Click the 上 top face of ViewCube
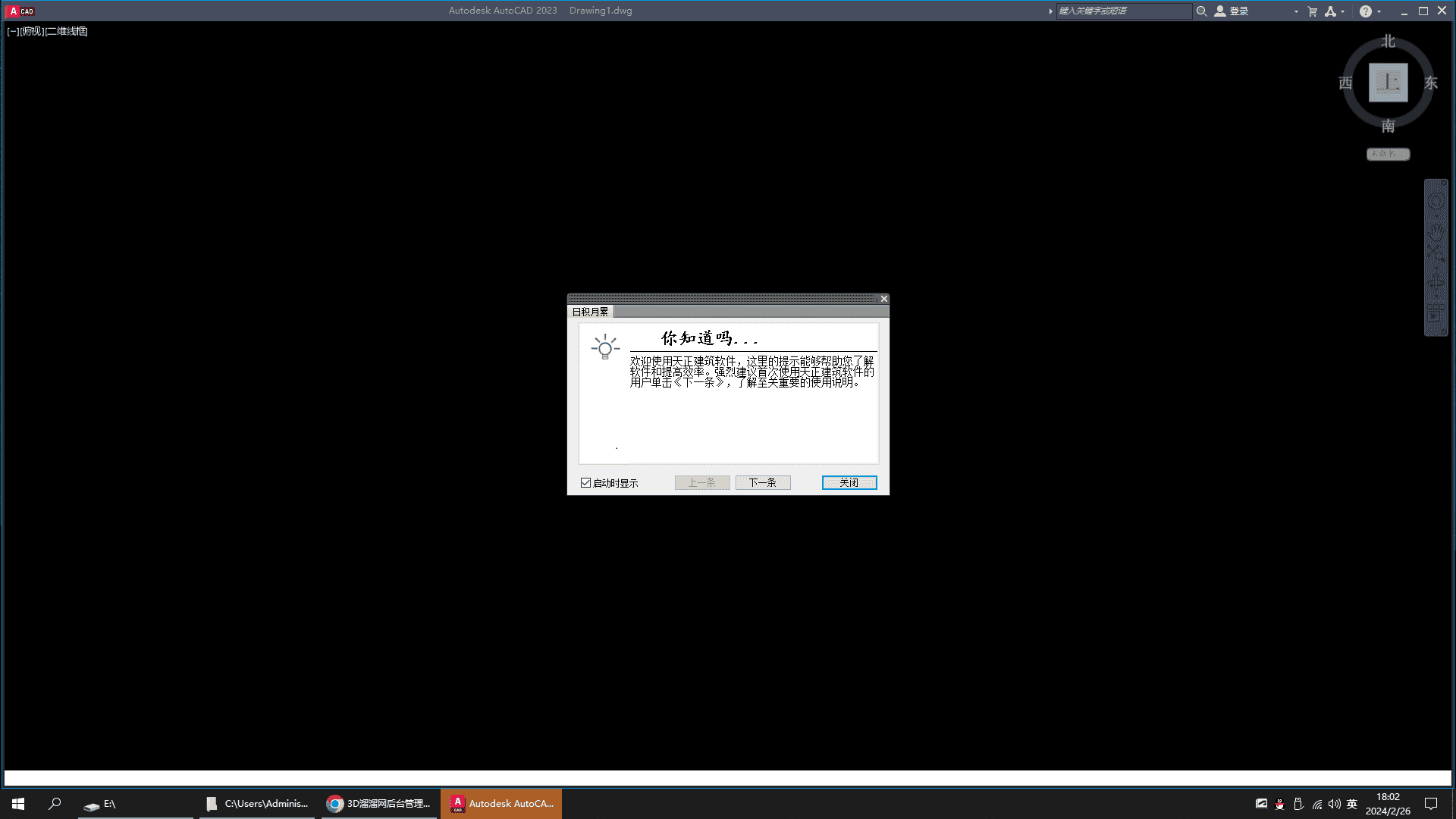 [x=1388, y=83]
